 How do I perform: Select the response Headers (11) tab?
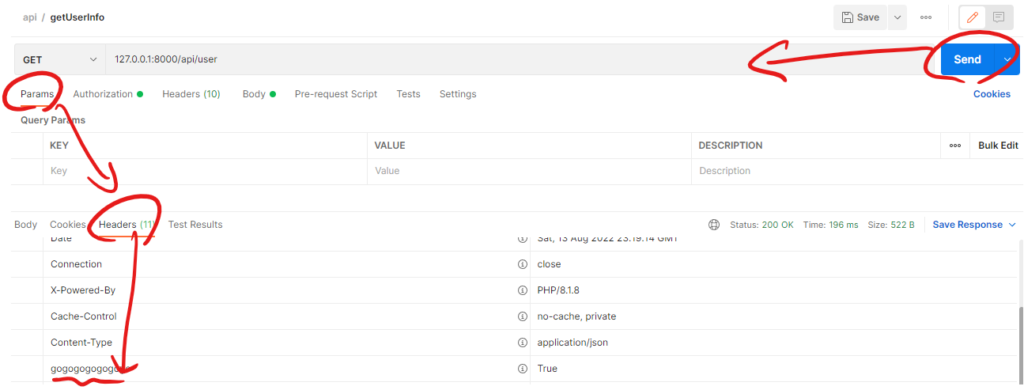click(x=127, y=225)
